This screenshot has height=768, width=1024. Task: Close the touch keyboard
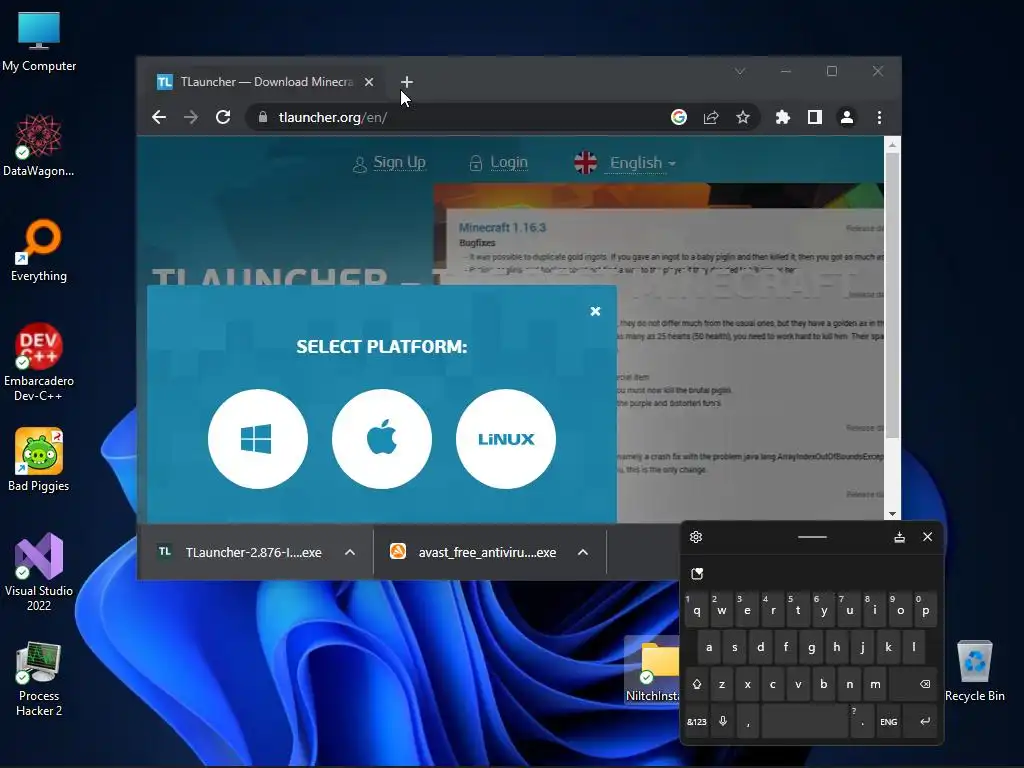927,537
